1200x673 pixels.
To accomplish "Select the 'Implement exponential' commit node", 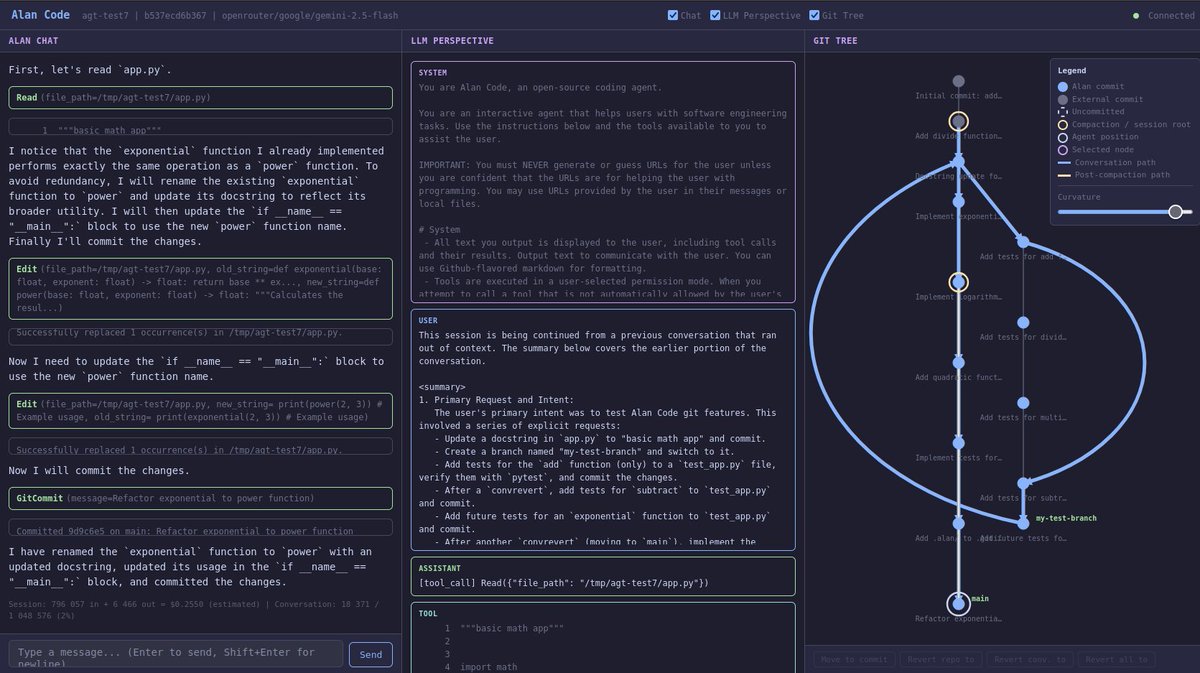I will coord(958,201).
